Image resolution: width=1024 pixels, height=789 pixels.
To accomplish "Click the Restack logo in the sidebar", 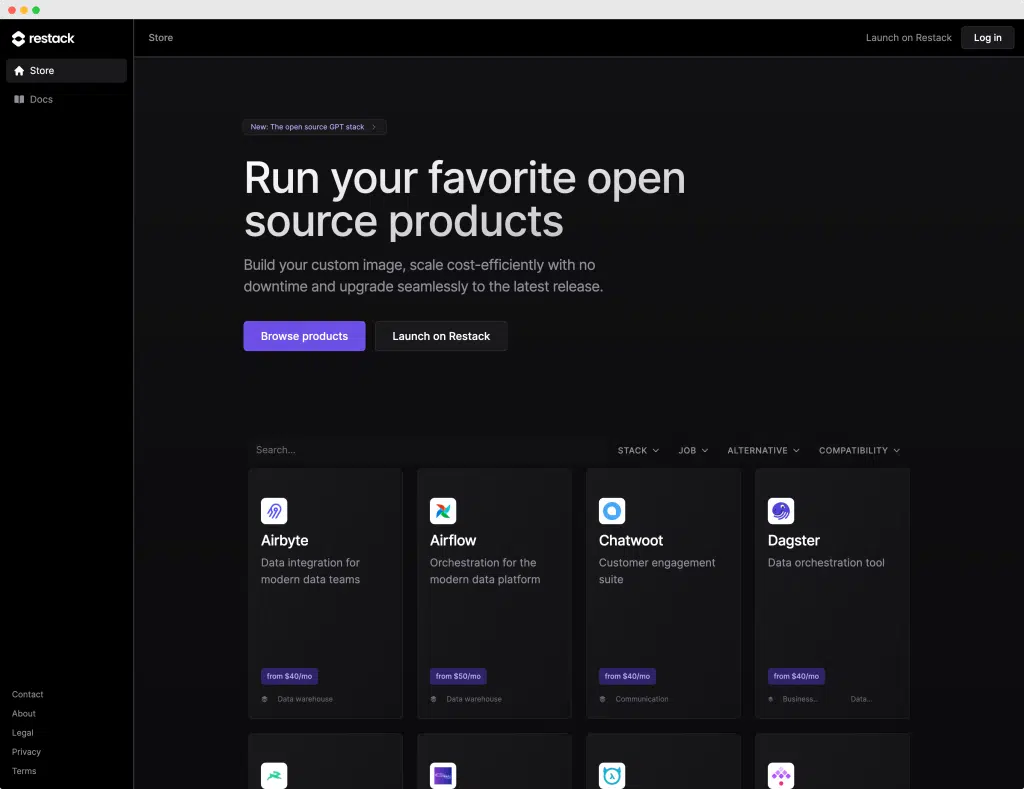I will [43, 39].
